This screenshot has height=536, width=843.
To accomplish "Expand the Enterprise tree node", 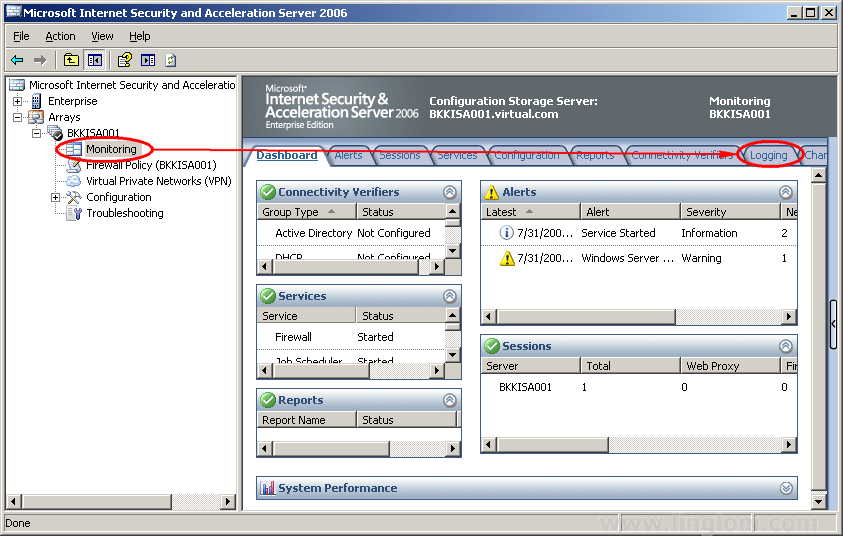I will (18, 101).
